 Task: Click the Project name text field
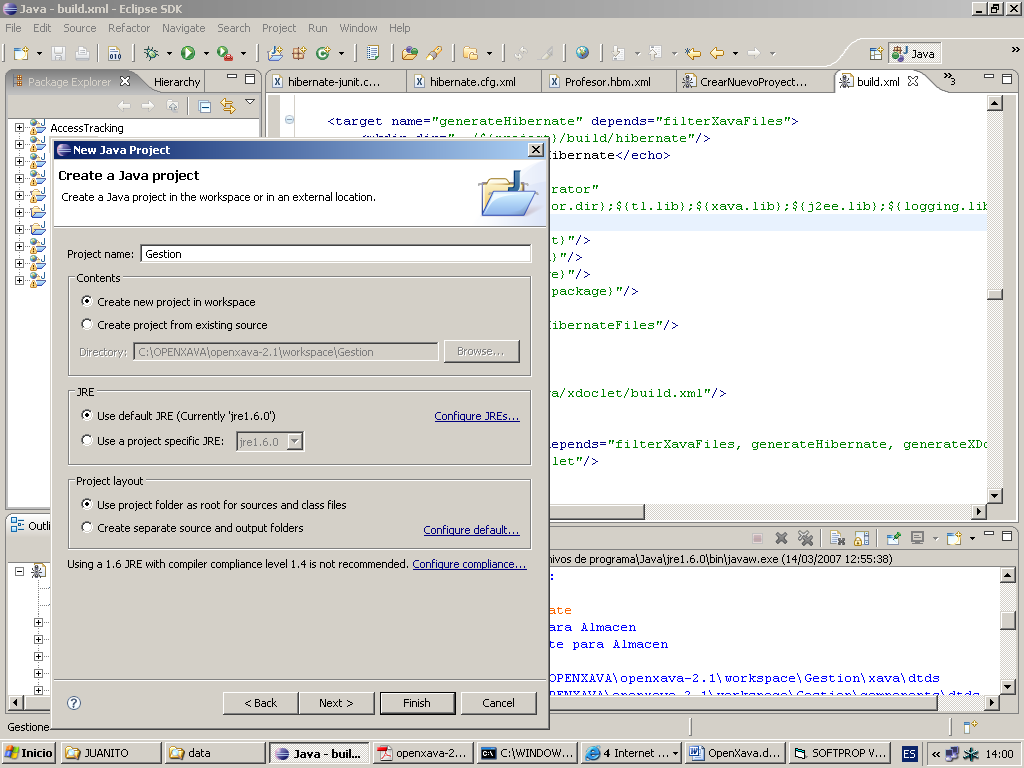click(x=335, y=254)
